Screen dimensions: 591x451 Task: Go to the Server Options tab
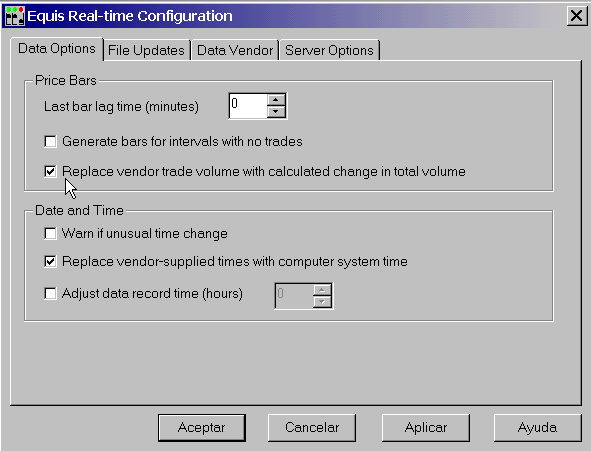(329, 50)
